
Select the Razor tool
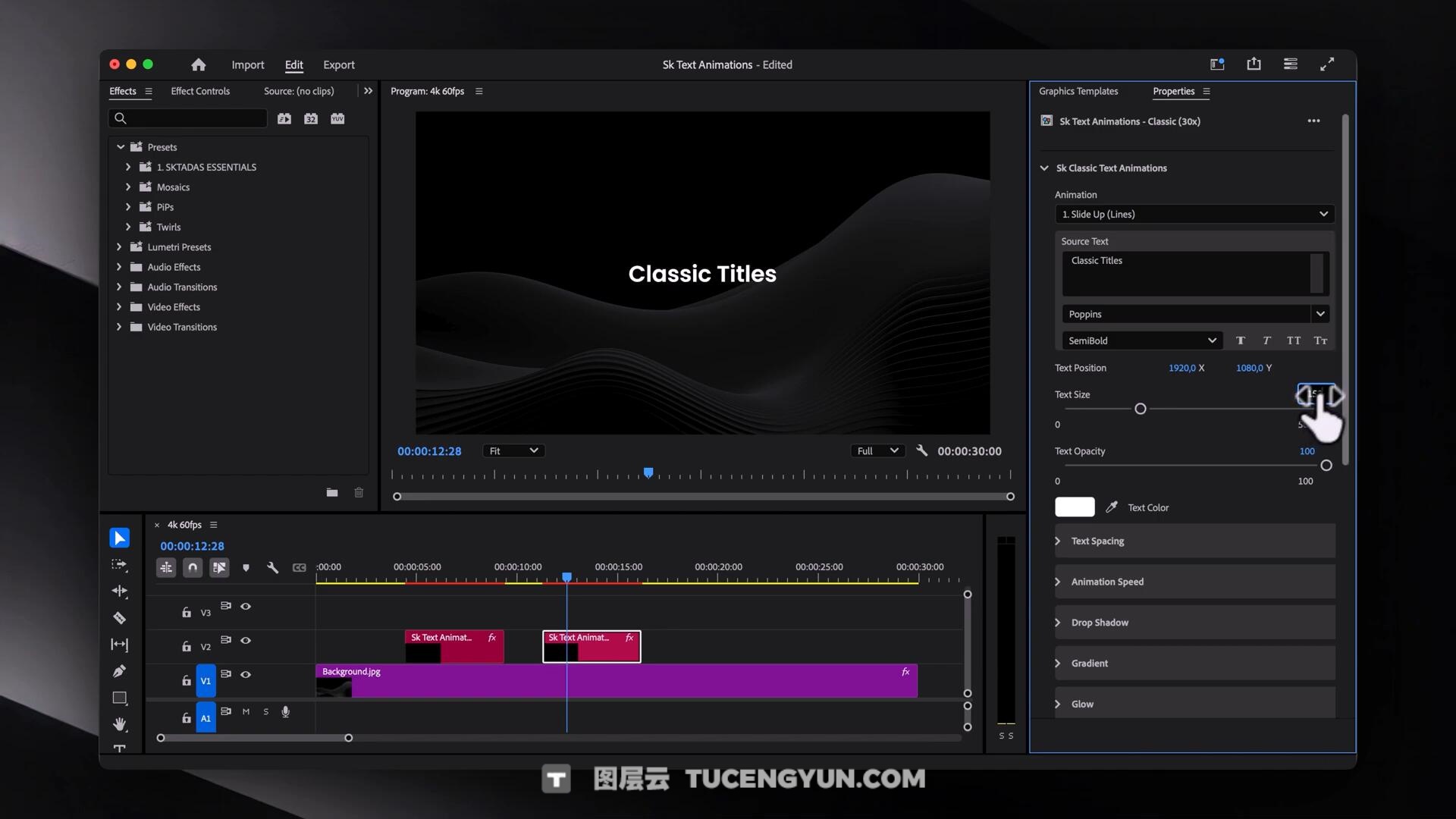click(119, 618)
